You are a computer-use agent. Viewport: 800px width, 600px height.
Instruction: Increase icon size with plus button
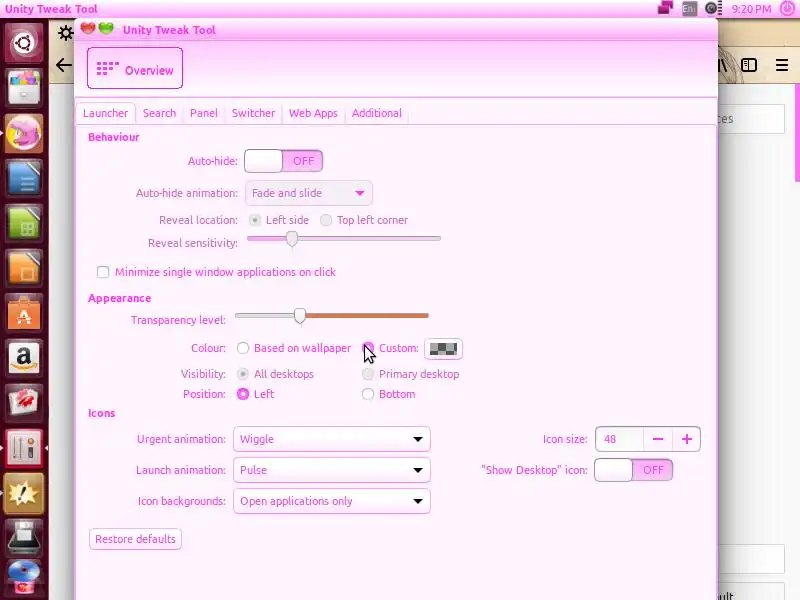click(x=687, y=439)
